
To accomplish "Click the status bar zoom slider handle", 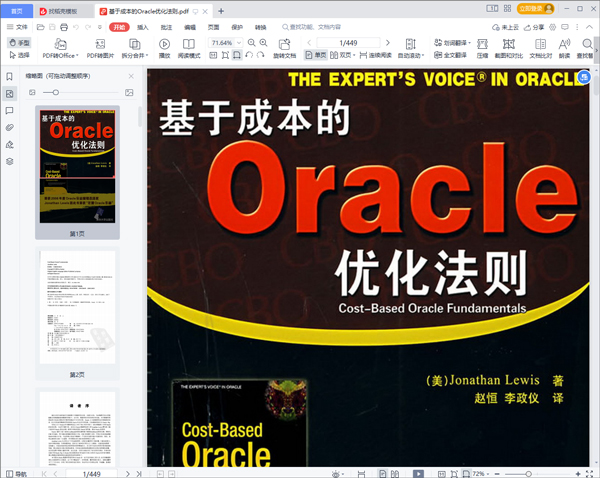I will coord(529,474).
